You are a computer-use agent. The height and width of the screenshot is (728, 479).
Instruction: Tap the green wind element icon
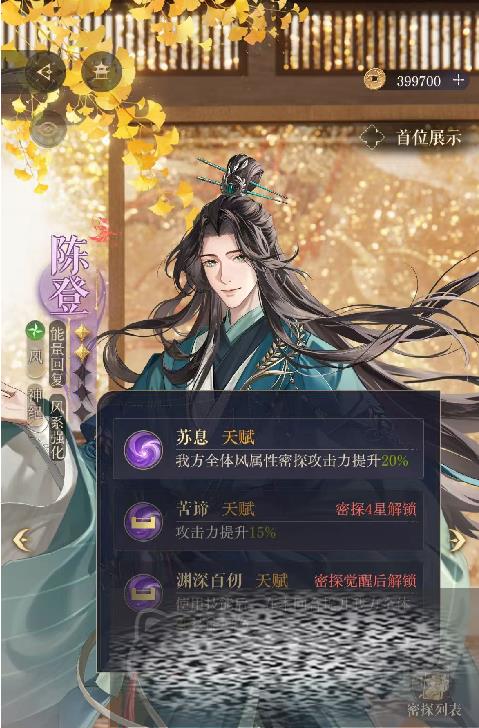(x=34, y=330)
